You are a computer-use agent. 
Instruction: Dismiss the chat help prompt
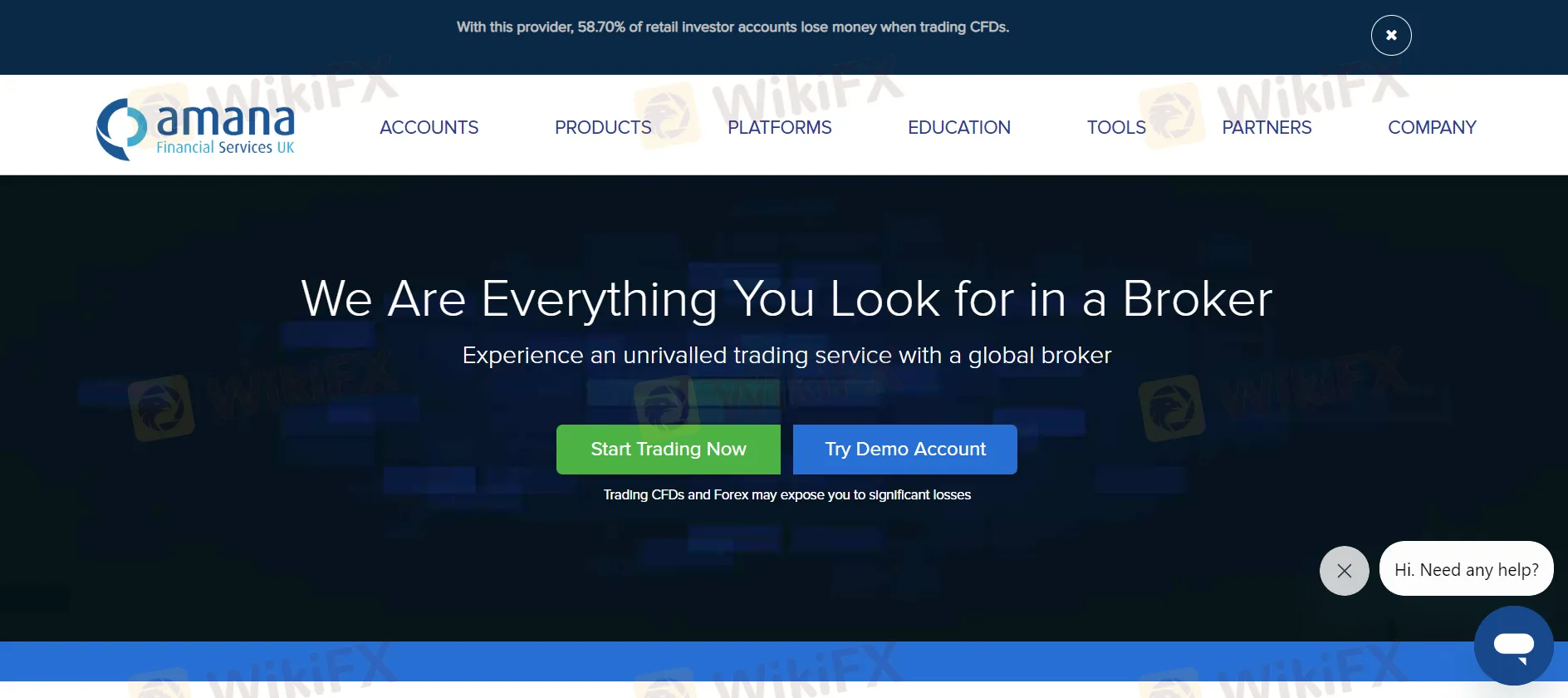coord(1344,571)
